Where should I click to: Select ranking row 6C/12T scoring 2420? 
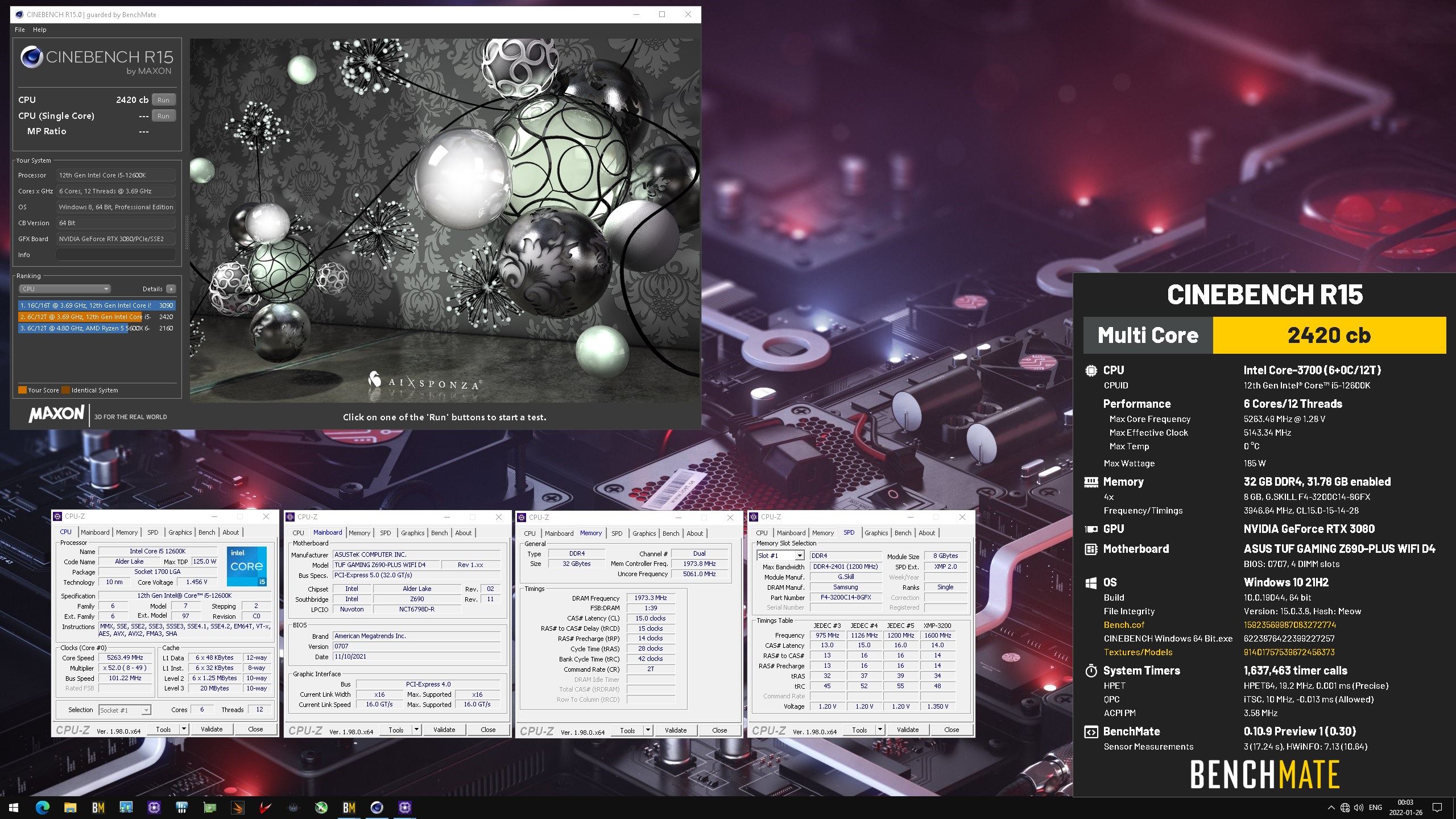[x=97, y=317]
